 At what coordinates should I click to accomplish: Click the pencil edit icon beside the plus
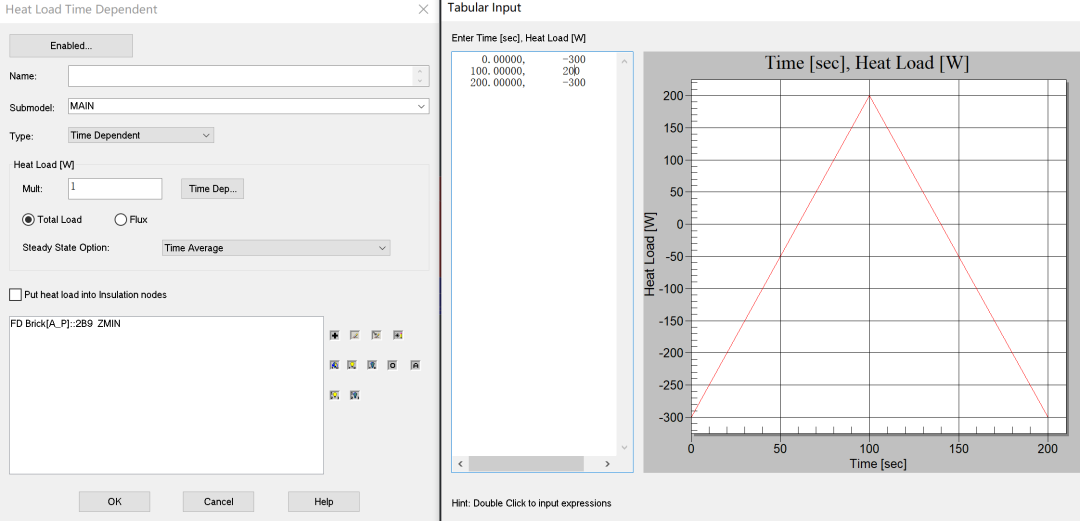[355, 335]
